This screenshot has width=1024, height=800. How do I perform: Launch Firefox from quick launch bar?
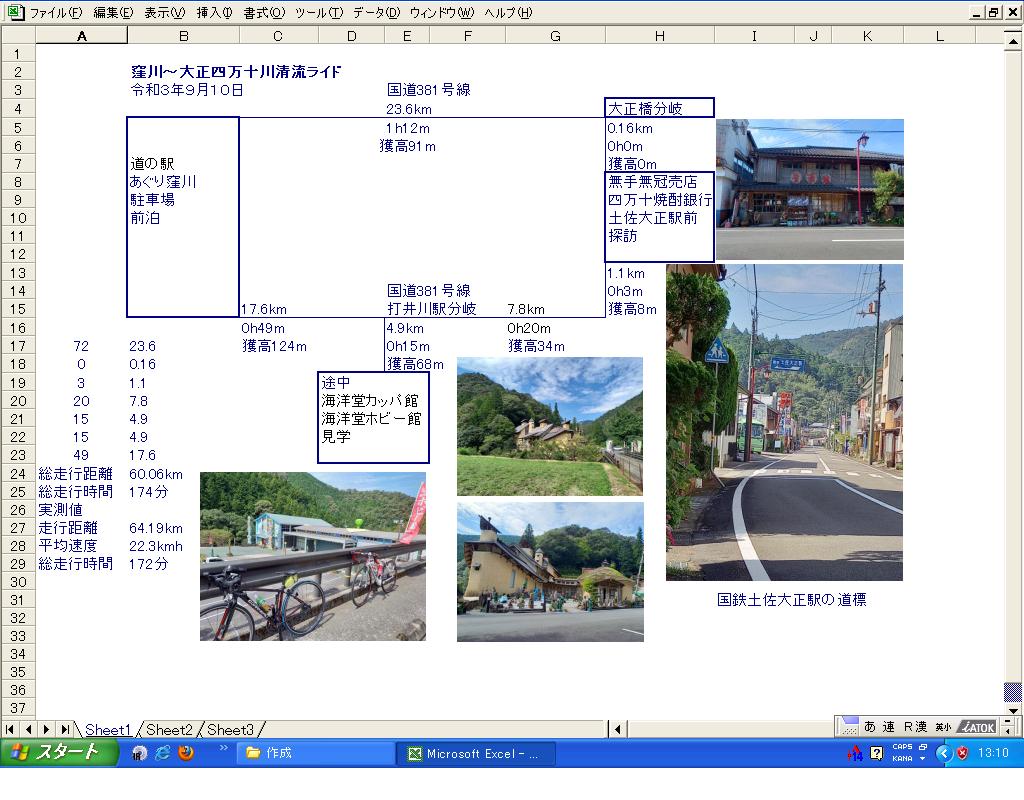tap(186, 754)
